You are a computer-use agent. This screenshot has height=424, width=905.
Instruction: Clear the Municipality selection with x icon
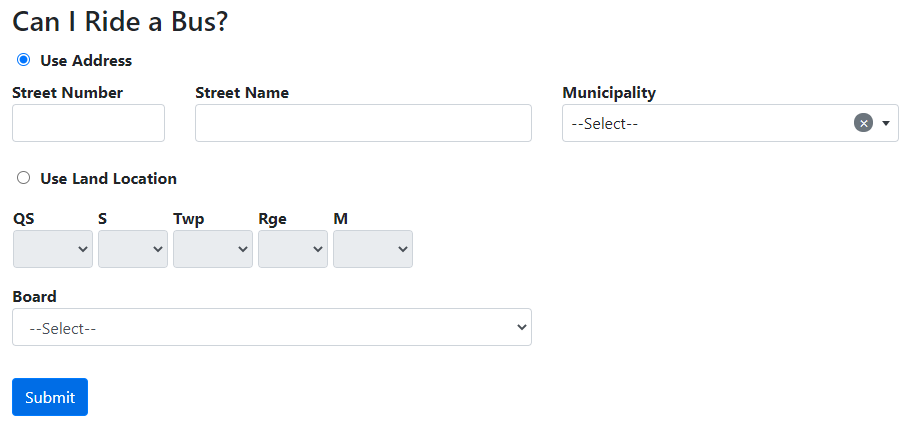(864, 123)
